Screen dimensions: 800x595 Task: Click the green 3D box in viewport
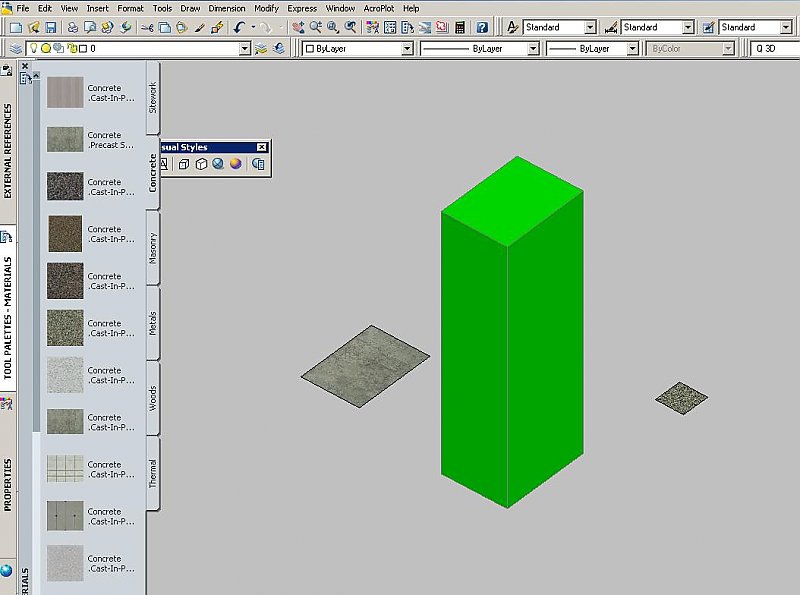pos(510,340)
